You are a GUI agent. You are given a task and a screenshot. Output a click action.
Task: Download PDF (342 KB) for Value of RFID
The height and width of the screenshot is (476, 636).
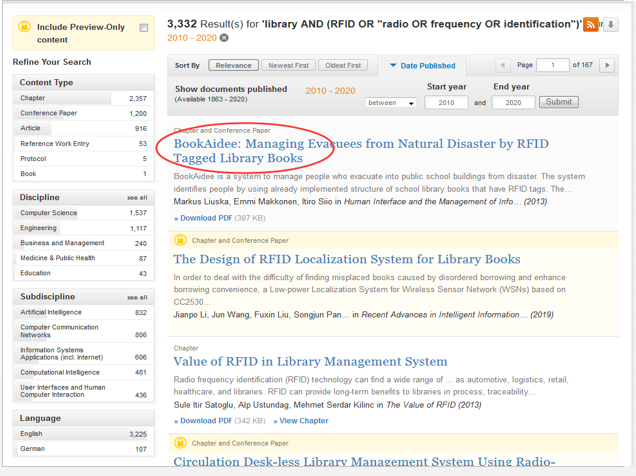point(219,421)
